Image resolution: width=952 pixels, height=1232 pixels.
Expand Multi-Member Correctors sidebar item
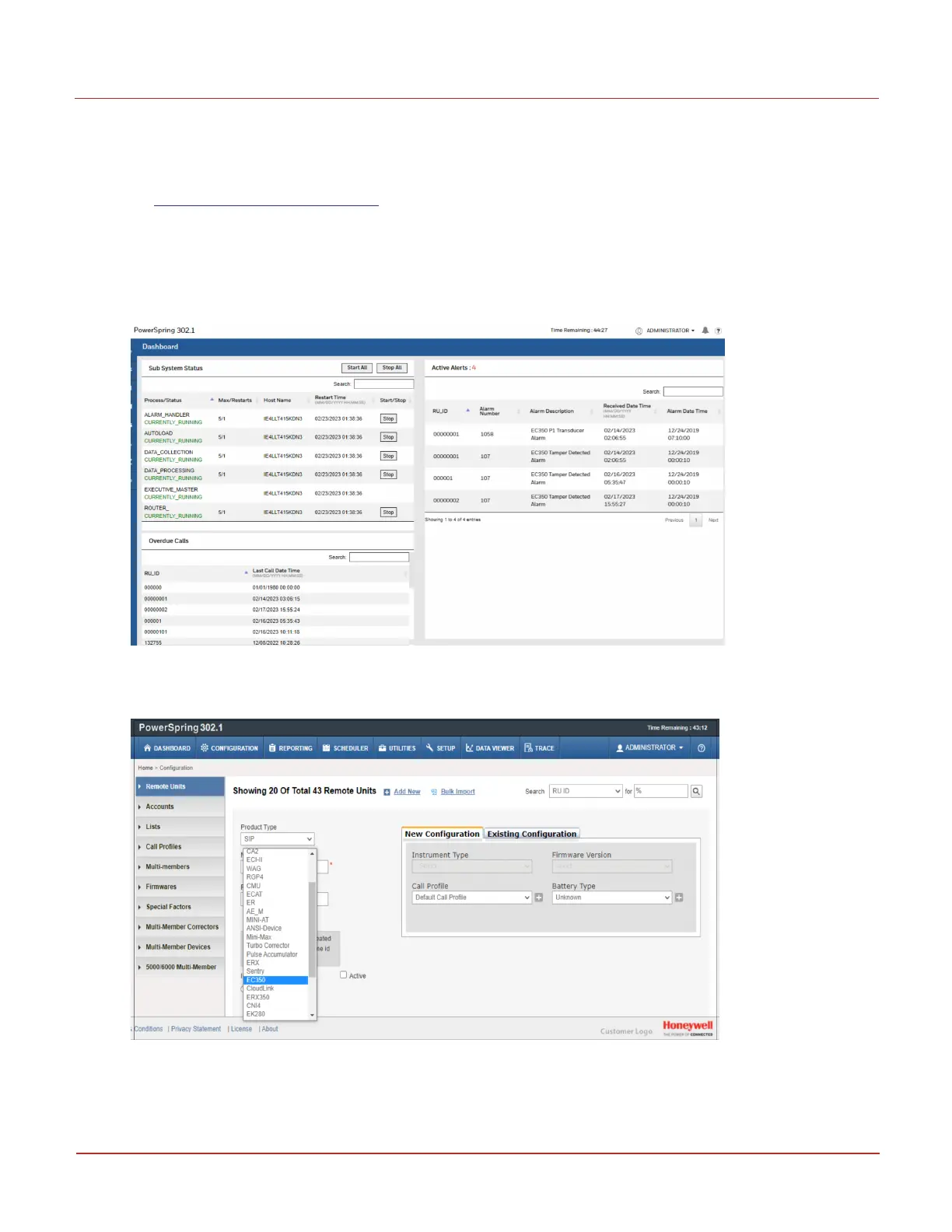click(x=180, y=927)
